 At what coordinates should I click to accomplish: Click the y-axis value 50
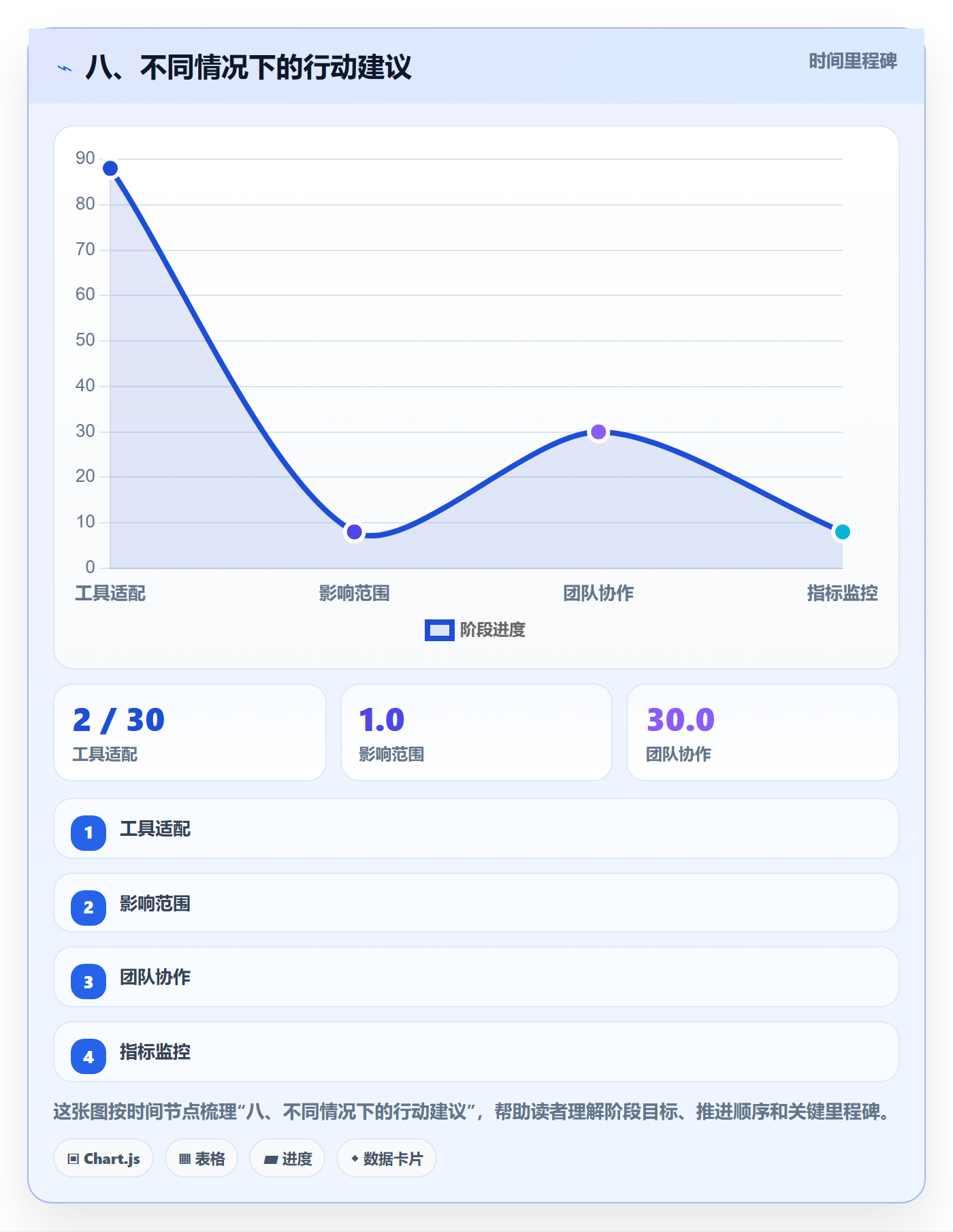coord(85,340)
